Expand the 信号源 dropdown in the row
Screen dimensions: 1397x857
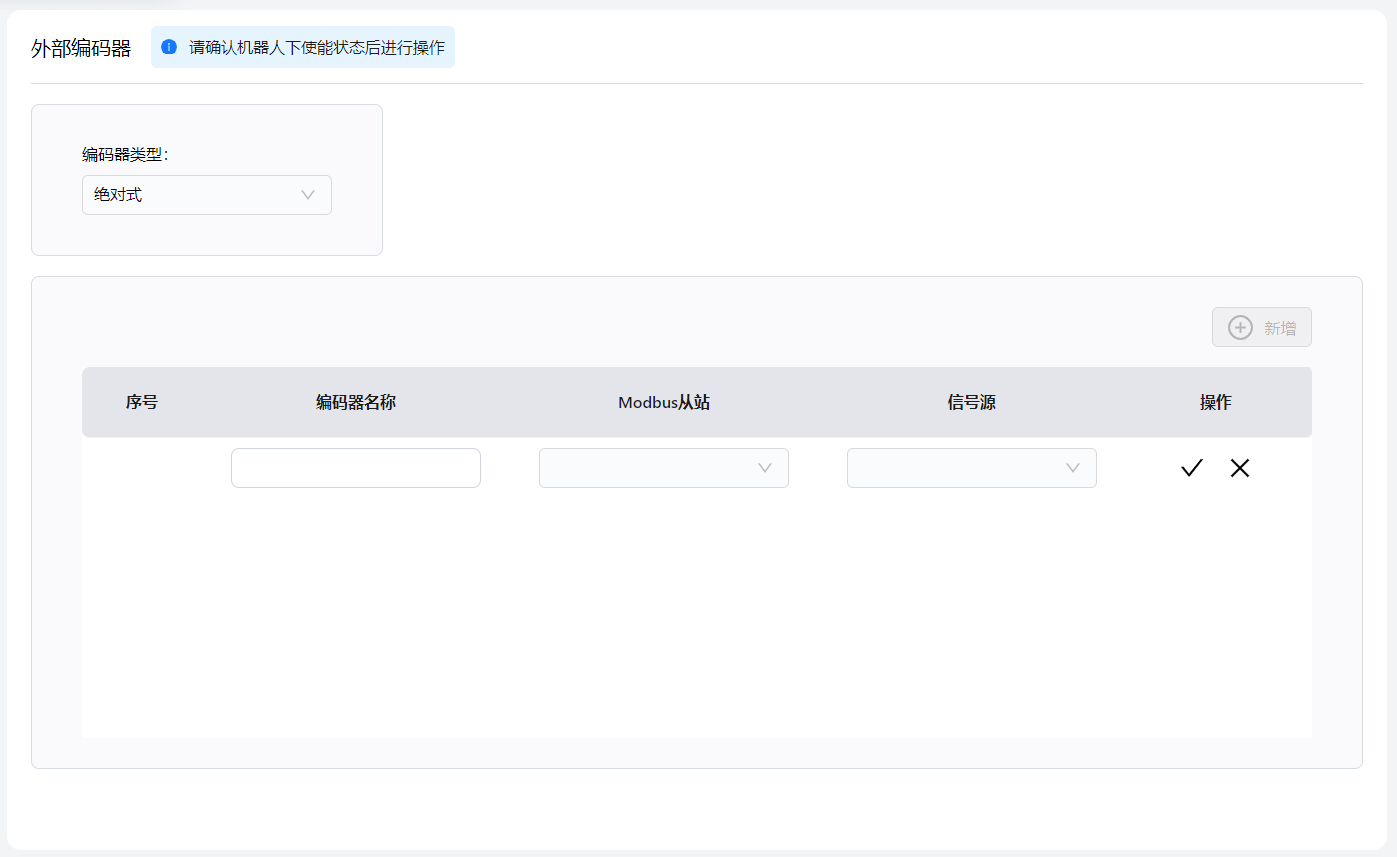click(x=971, y=468)
